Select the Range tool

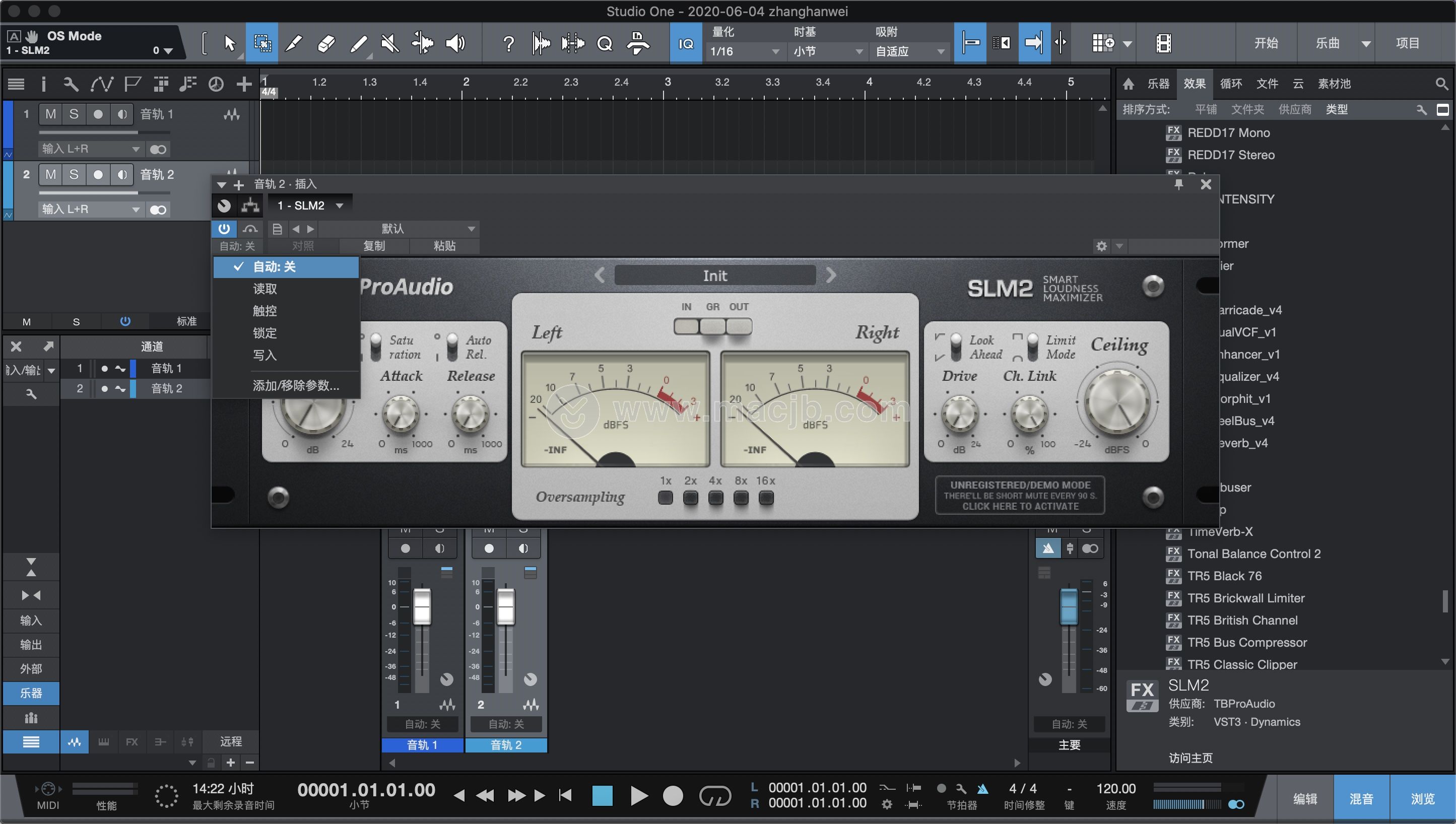pyautogui.click(x=262, y=43)
